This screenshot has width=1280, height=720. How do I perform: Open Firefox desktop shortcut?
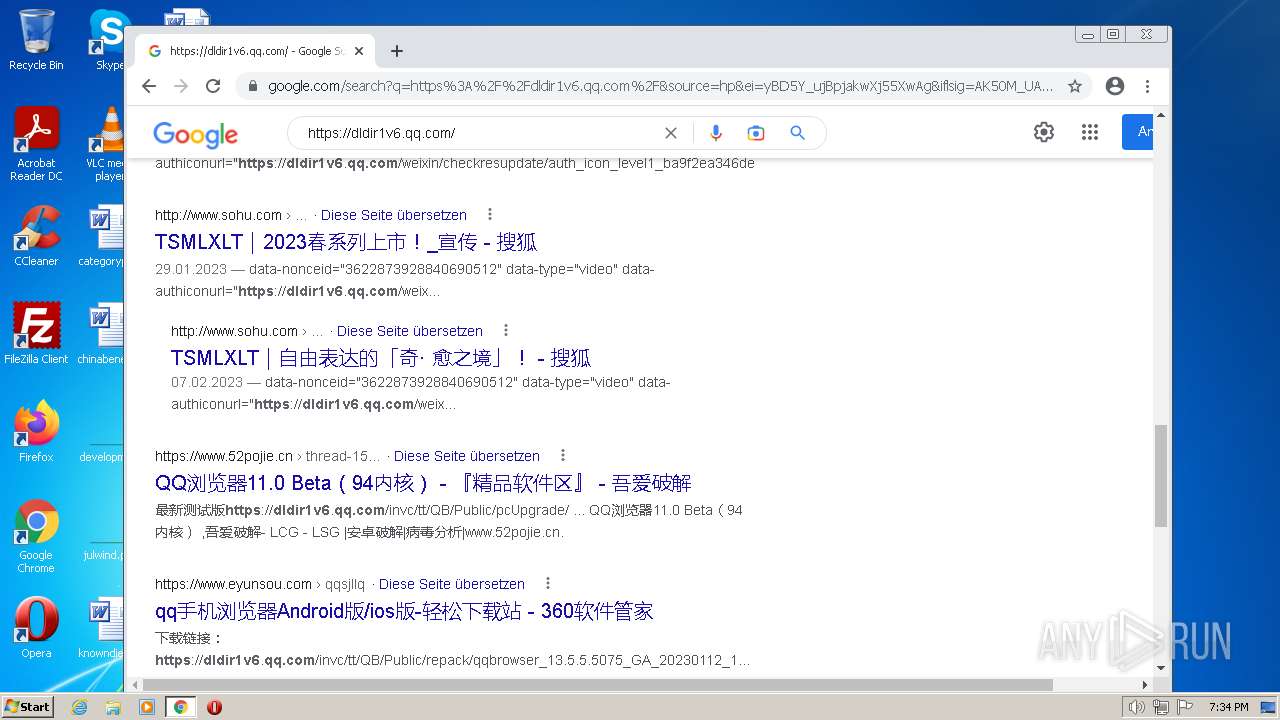36,432
